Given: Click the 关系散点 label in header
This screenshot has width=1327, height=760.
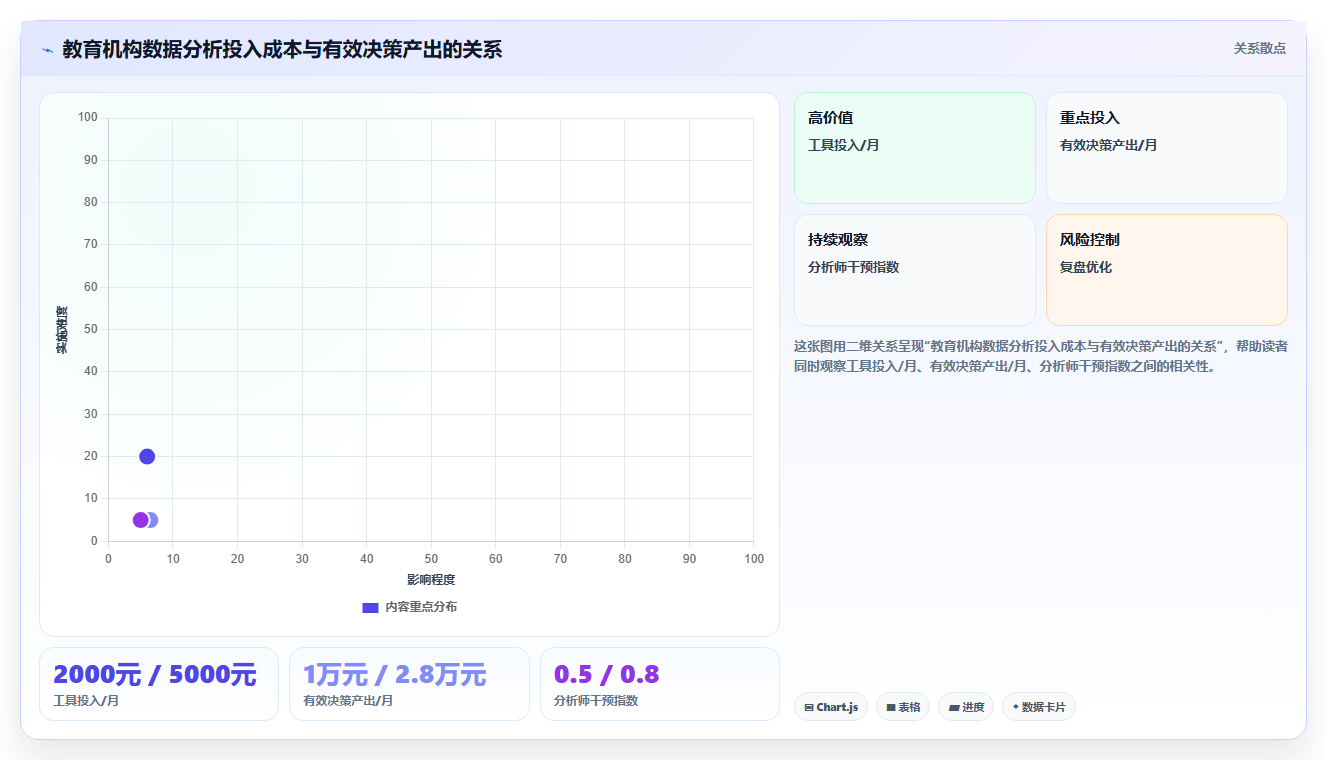Looking at the screenshot, I should (x=1259, y=48).
